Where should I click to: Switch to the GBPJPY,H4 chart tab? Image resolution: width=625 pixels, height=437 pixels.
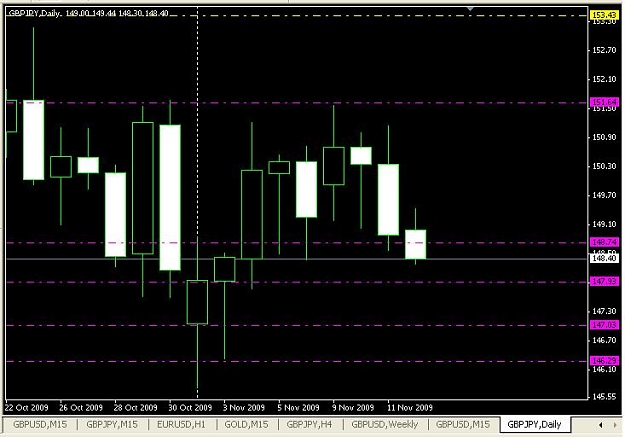(309, 424)
